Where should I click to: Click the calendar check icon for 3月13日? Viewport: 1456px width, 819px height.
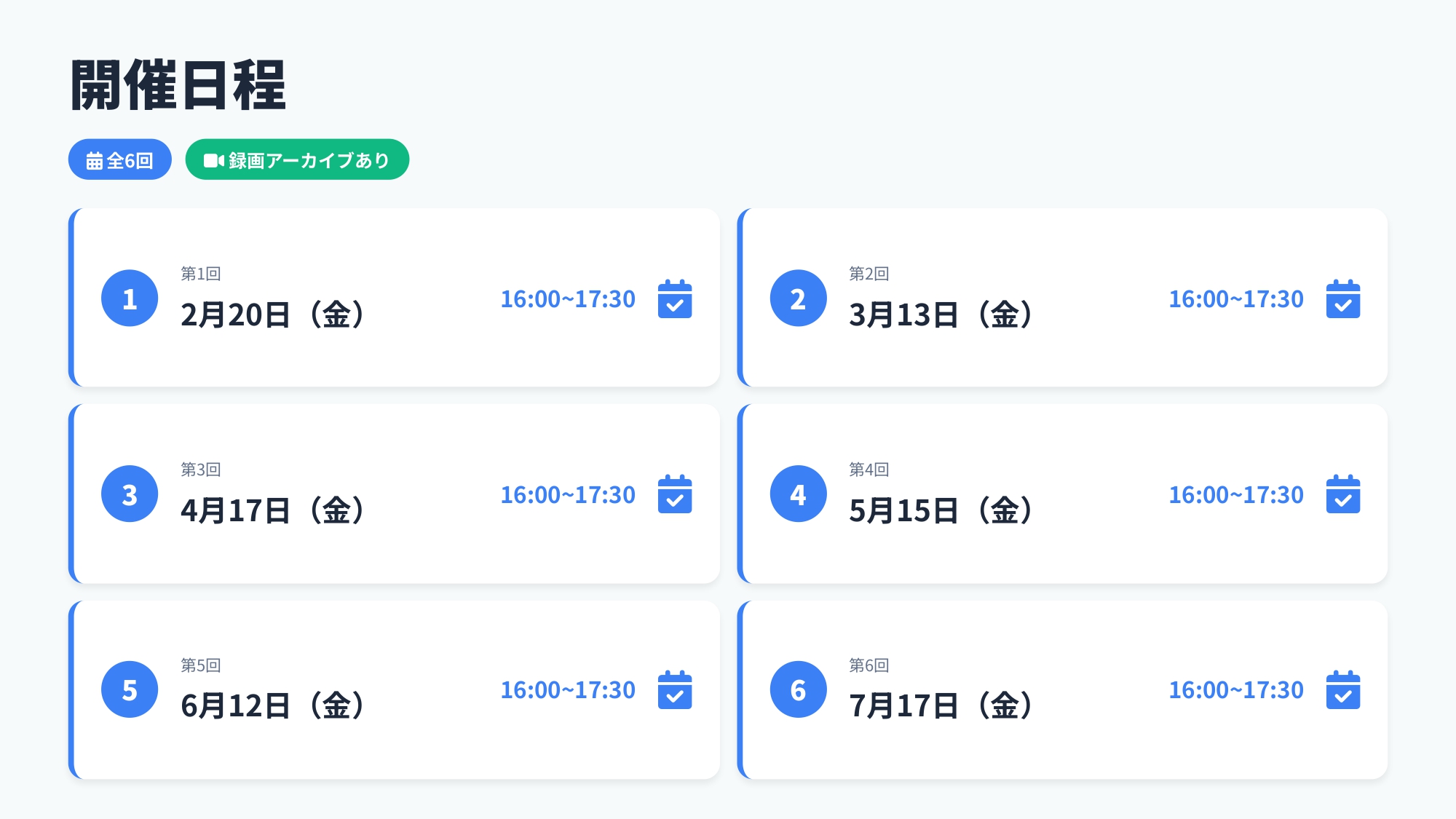click(1342, 298)
